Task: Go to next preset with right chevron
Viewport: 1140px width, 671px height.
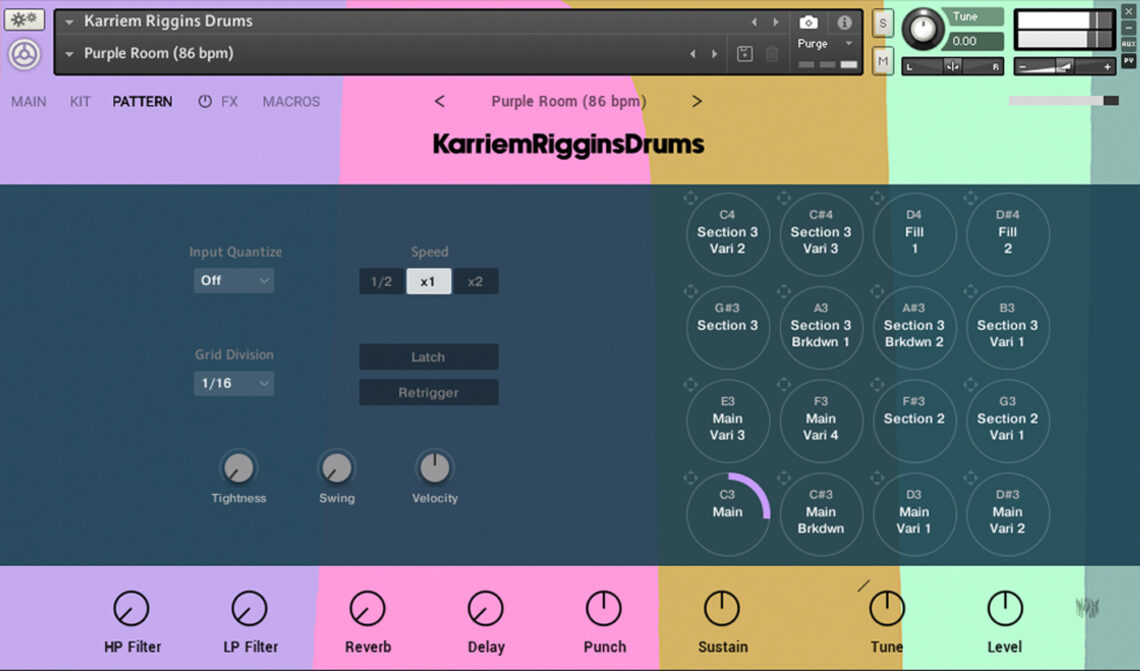Action: [697, 101]
